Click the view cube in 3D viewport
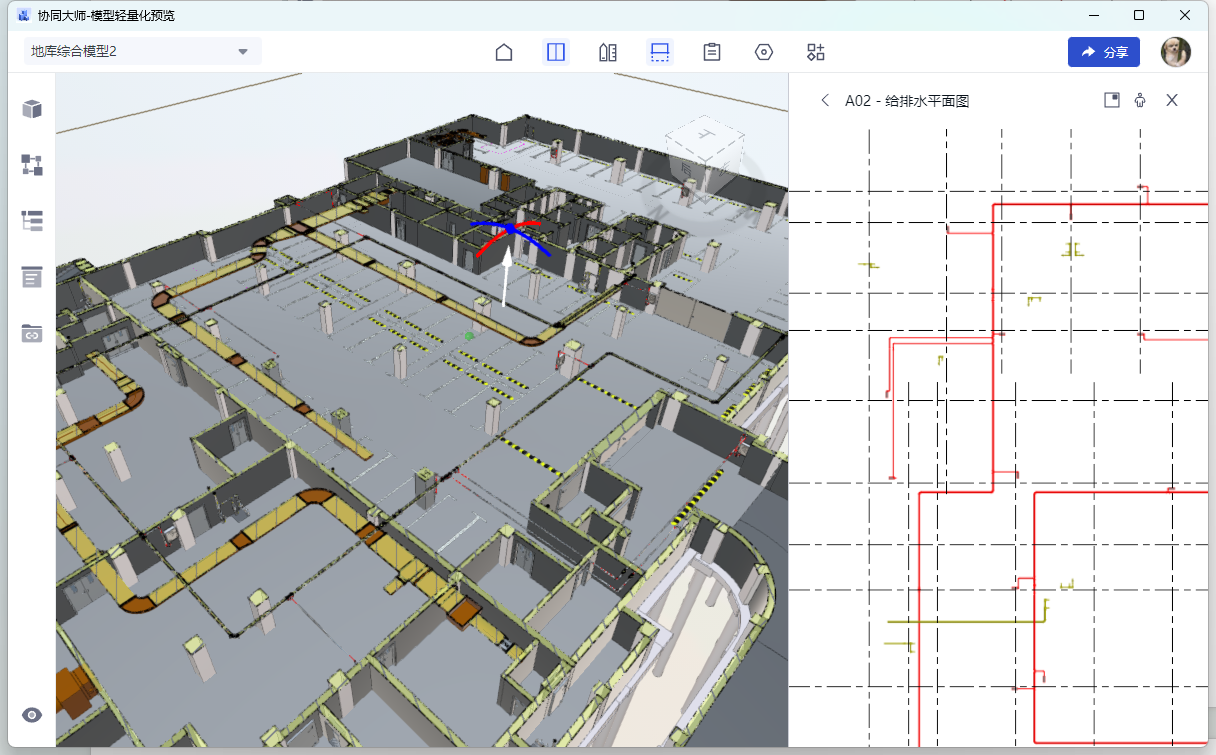1216x755 pixels. [x=705, y=158]
